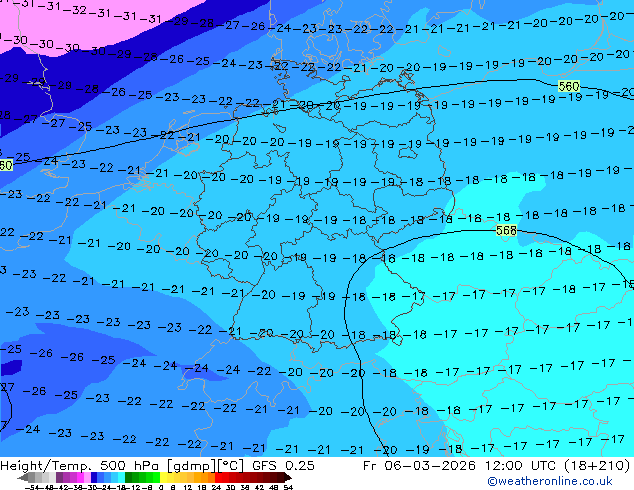The height and width of the screenshot is (490, 634).
Task: Click the -32 temperature label on the map
Action: pos(76,10)
